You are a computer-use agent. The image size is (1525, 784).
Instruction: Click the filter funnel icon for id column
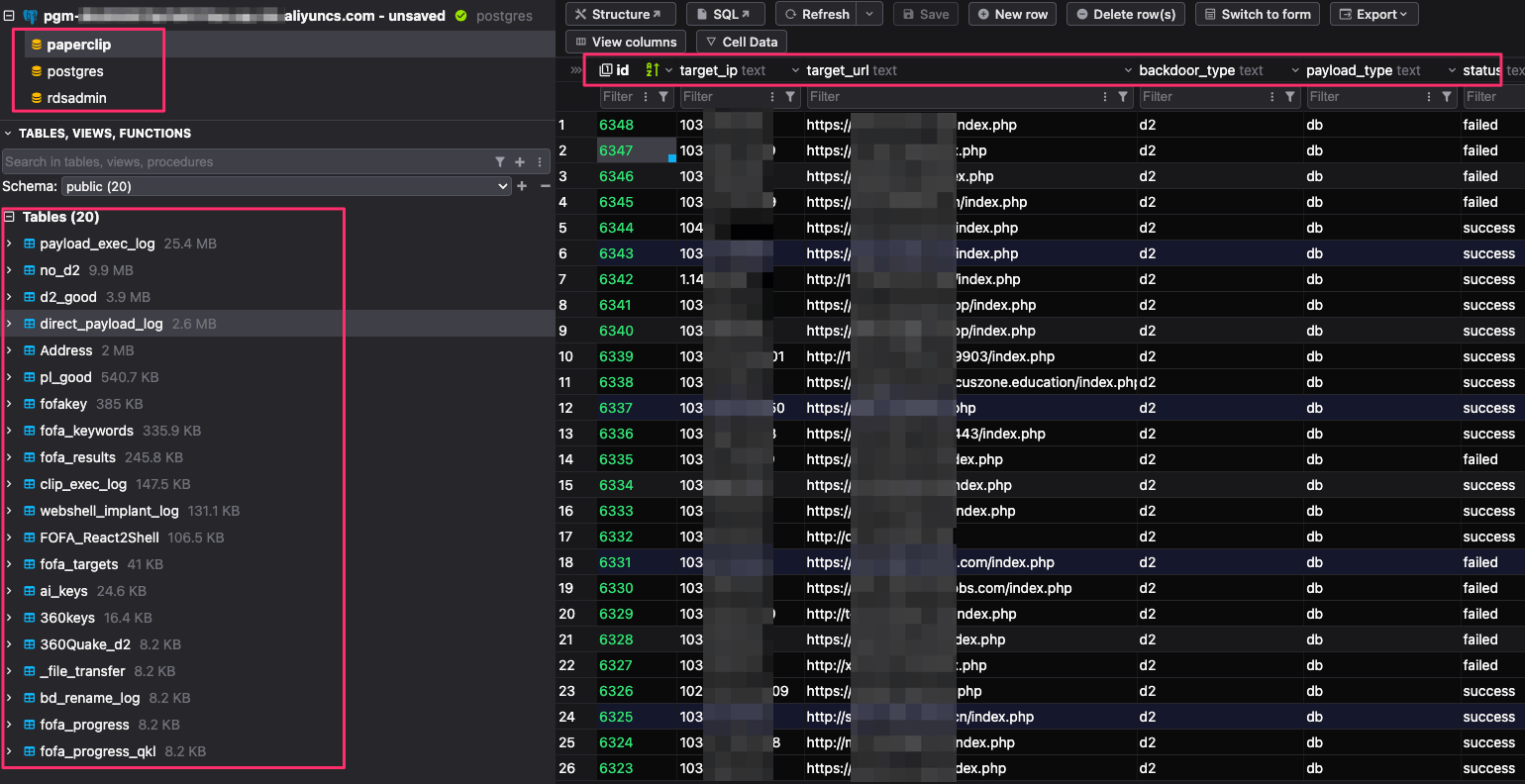(x=663, y=97)
